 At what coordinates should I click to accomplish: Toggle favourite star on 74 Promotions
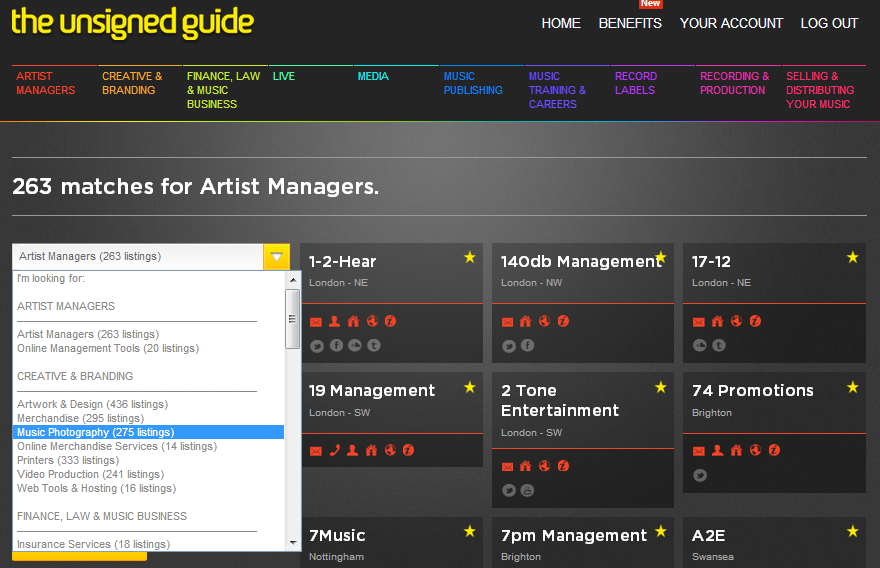(x=852, y=387)
